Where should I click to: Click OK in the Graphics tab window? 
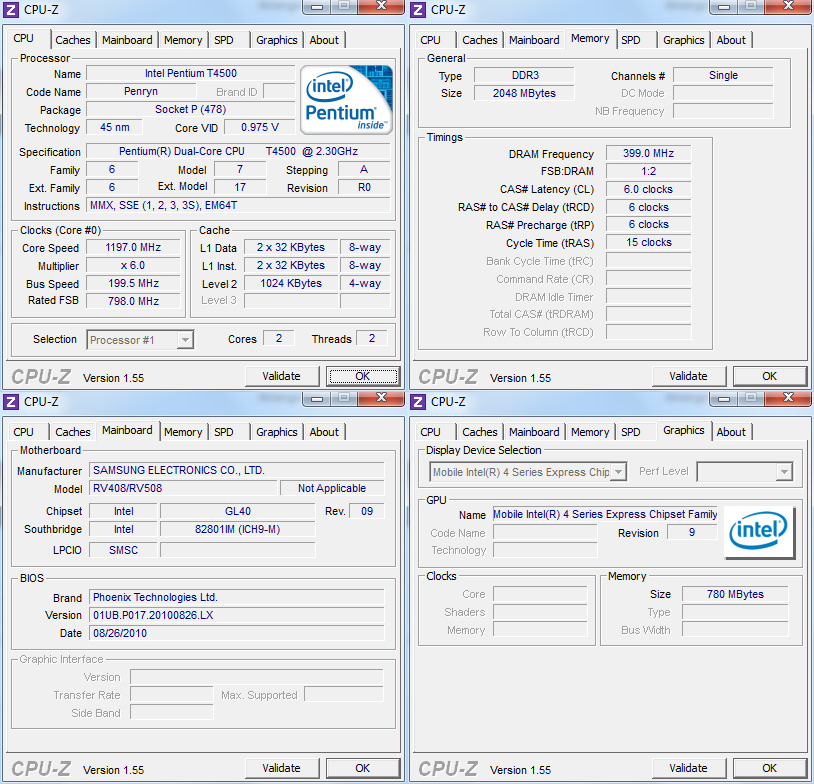[769, 768]
